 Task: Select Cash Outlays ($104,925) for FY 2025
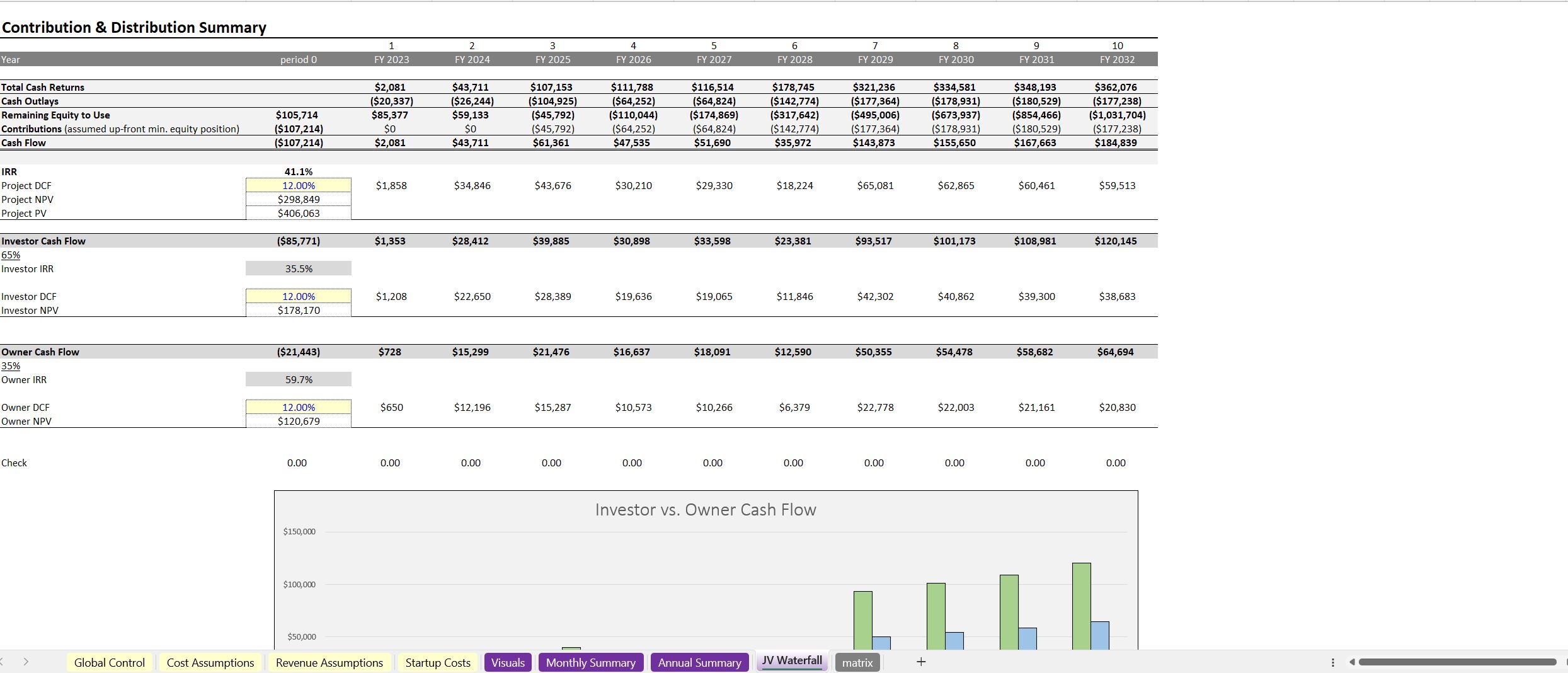(552, 101)
